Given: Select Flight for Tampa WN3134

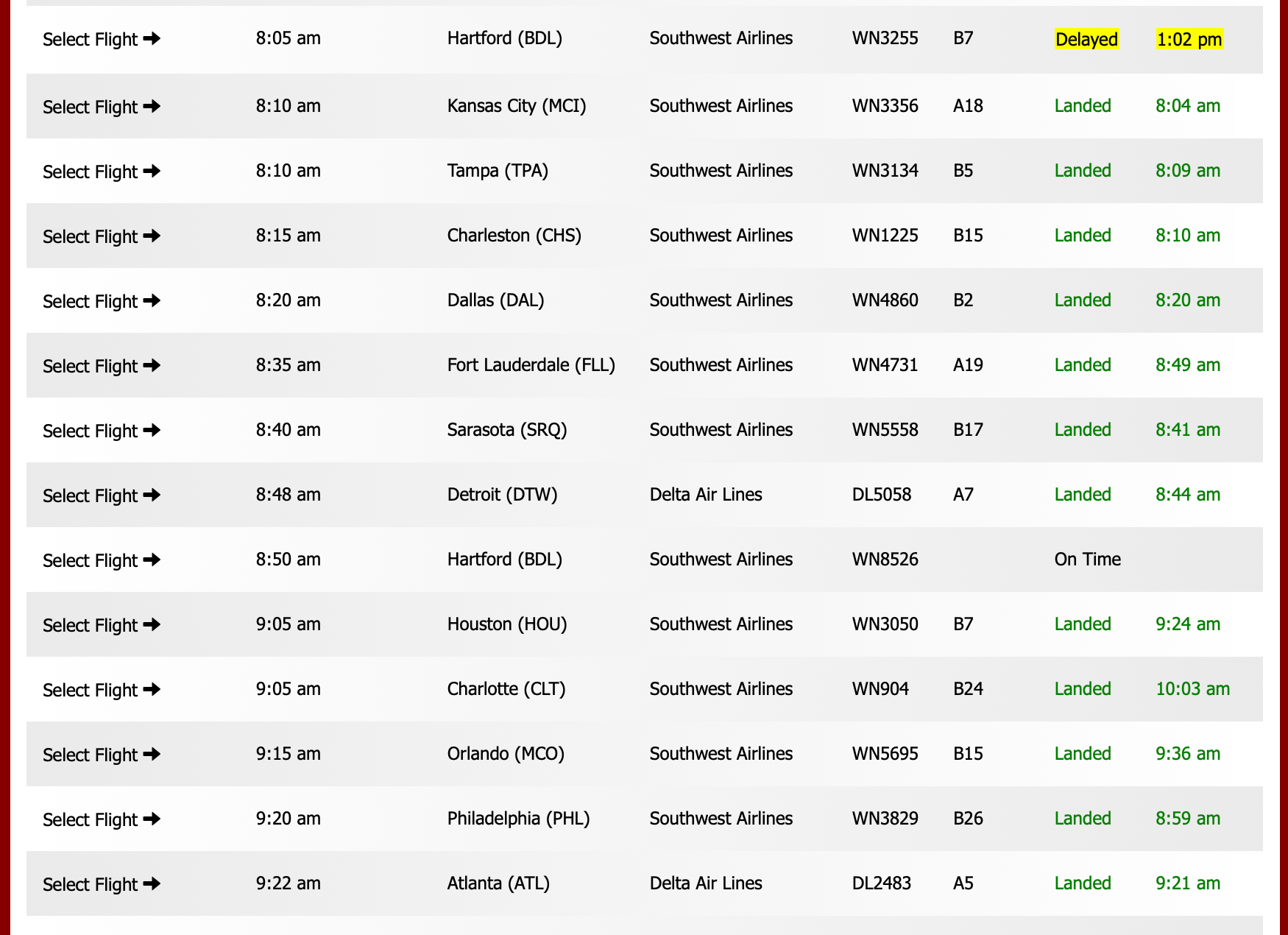Looking at the screenshot, I should click(x=102, y=172).
